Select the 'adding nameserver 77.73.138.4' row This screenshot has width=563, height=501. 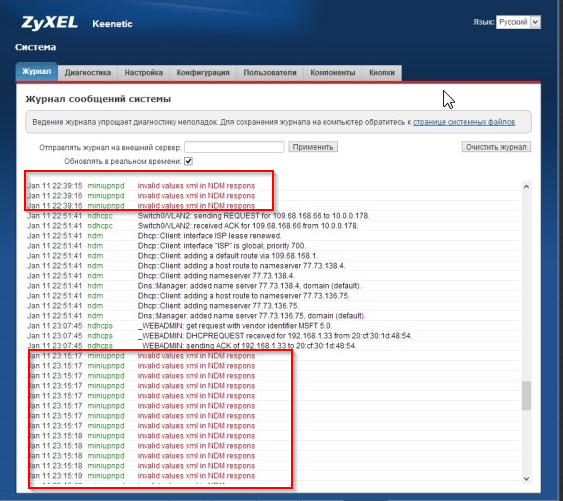[x=273, y=276]
